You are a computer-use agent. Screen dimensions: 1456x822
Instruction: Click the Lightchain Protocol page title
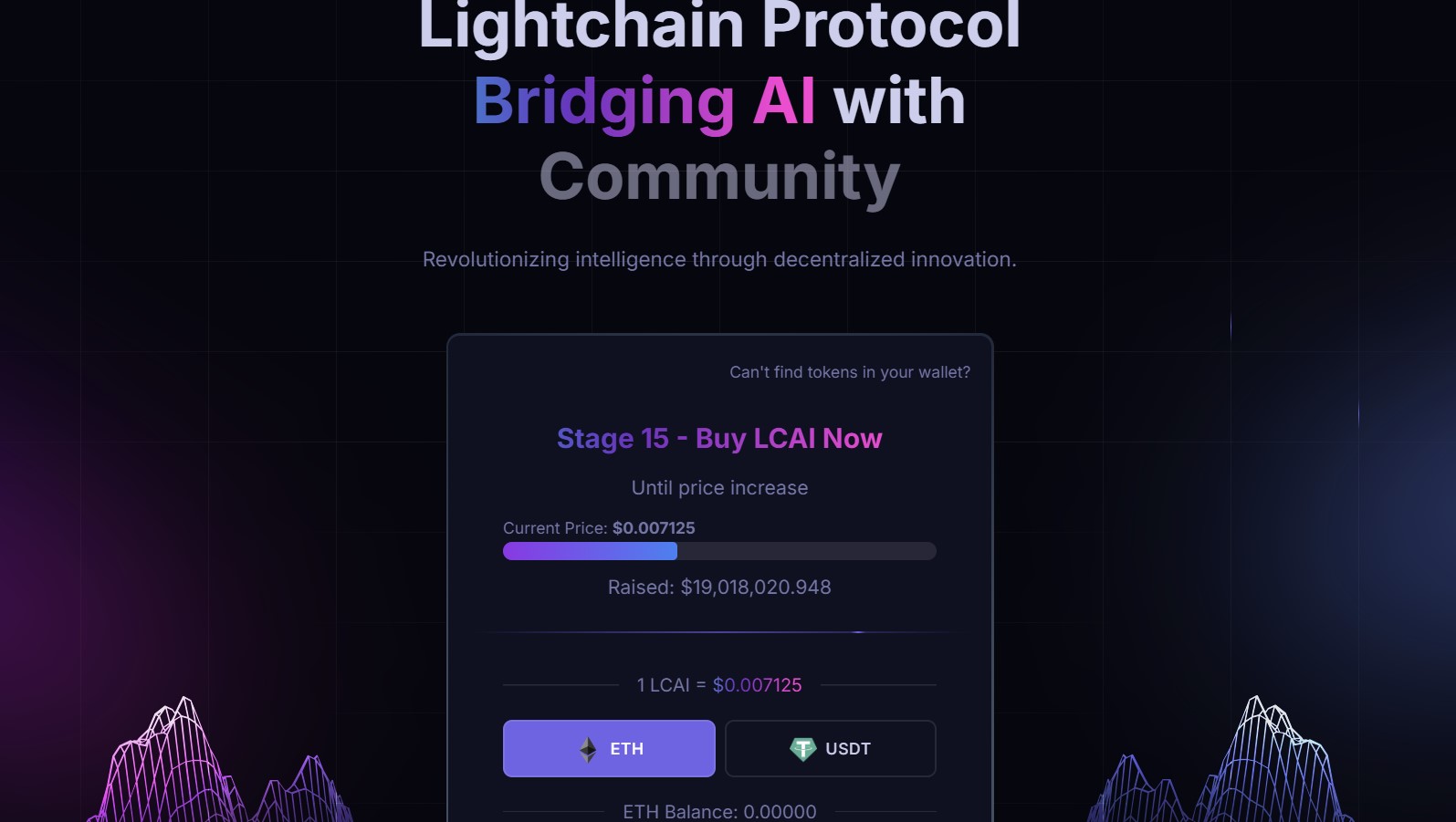(719, 26)
